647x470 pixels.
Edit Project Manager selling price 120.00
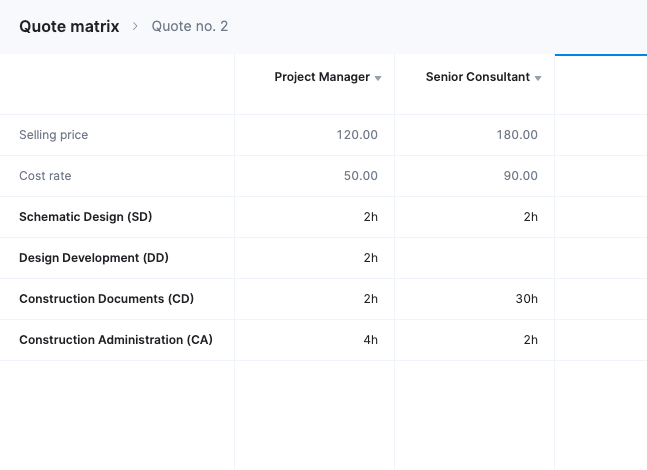pyautogui.click(x=357, y=135)
